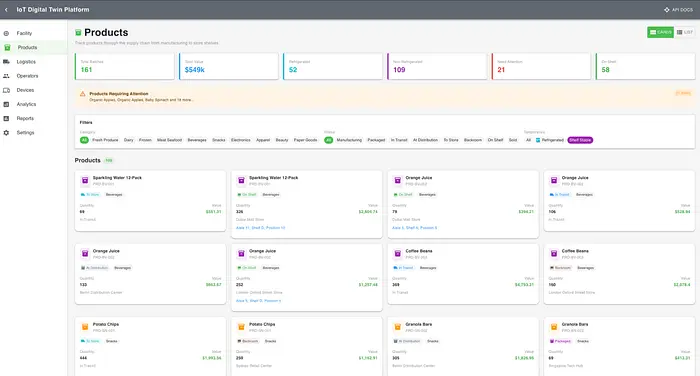
Task: Click the orange icon on the Granola Bars card, quantity 305
Action: click(397, 327)
